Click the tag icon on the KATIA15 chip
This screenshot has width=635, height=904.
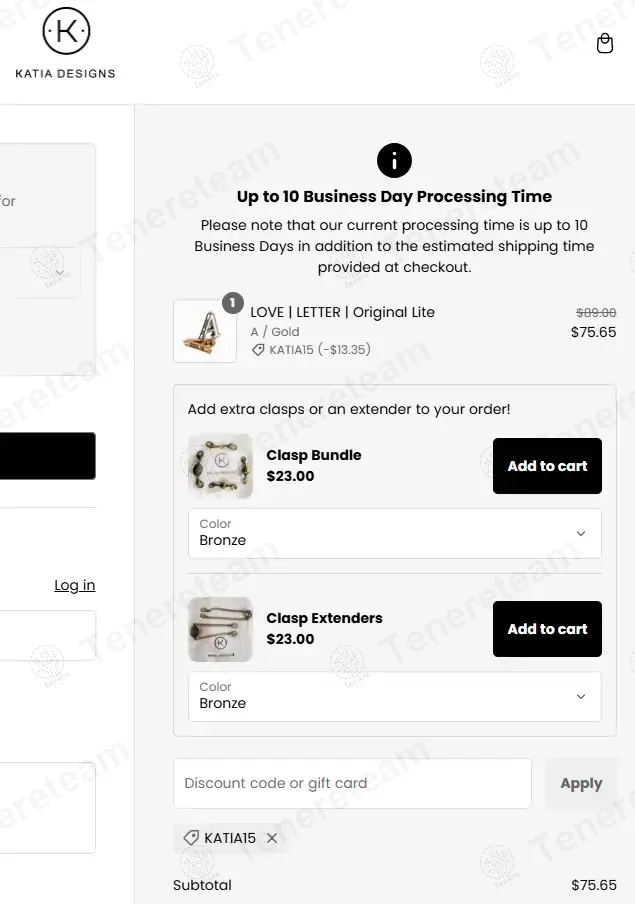[191, 839]
